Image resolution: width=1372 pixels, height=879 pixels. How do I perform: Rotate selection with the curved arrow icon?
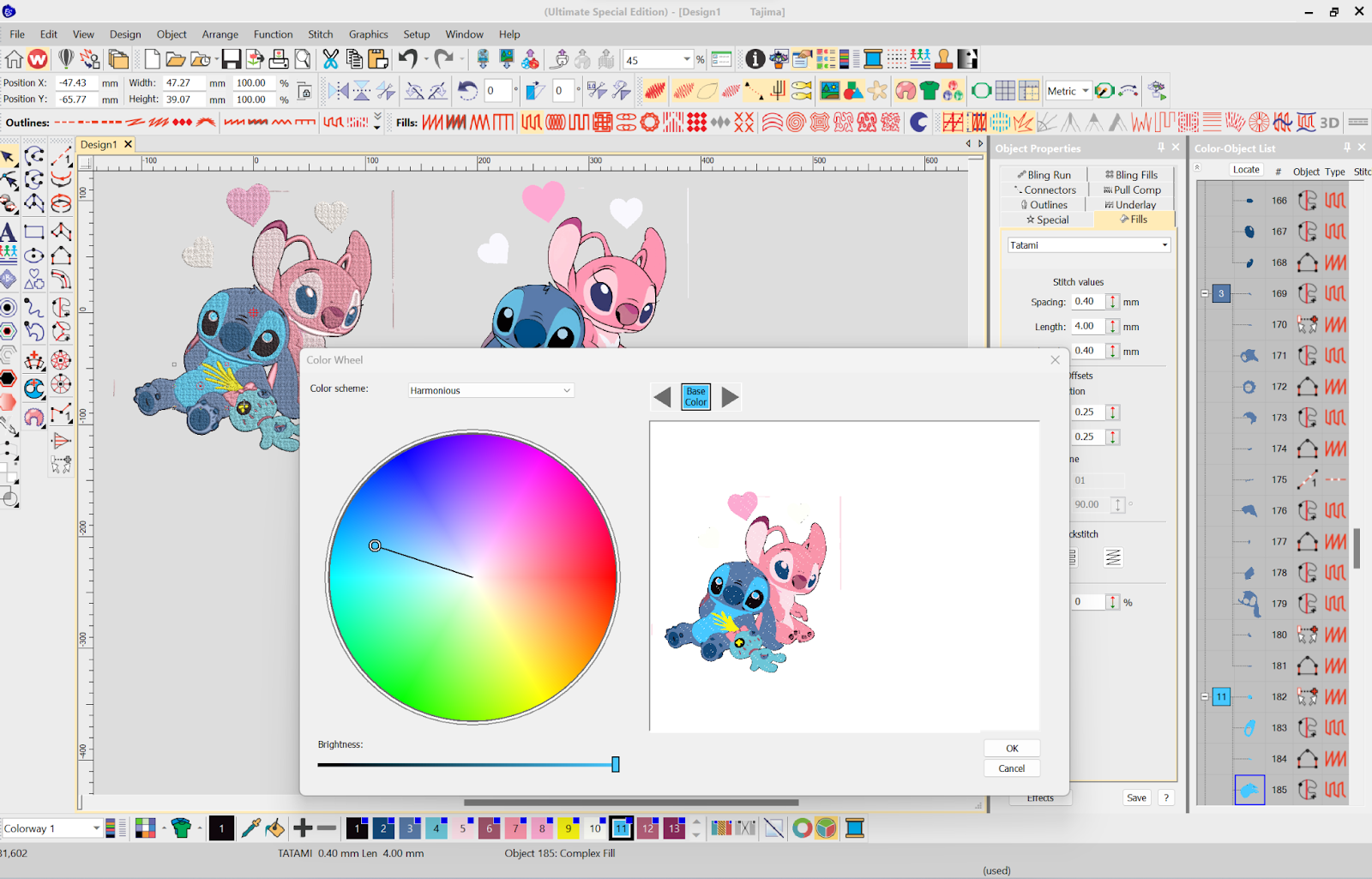[x=467, y=91]
